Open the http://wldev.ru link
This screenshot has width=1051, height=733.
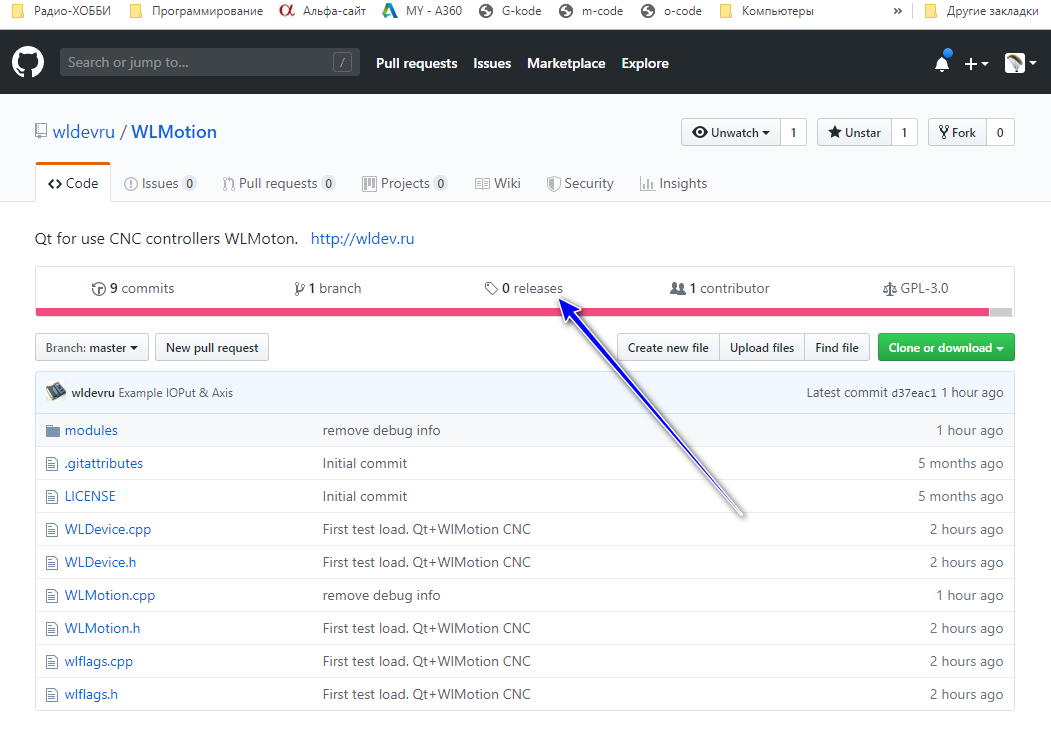tap(363, 239)
